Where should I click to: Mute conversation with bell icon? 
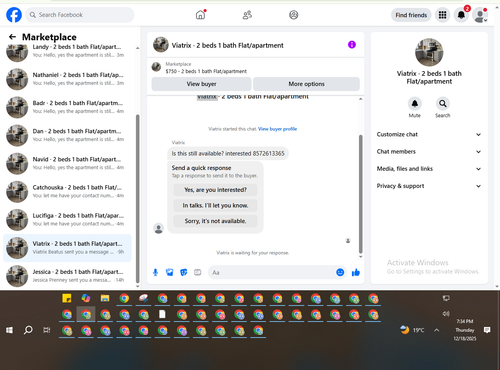(x=415, y=104)
